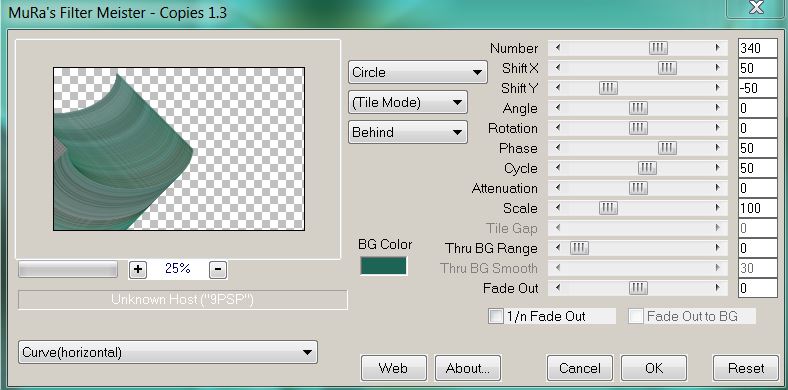Click the Reset button
The height and width of the screenshot is (390, 788).
(x=746, y=368)
